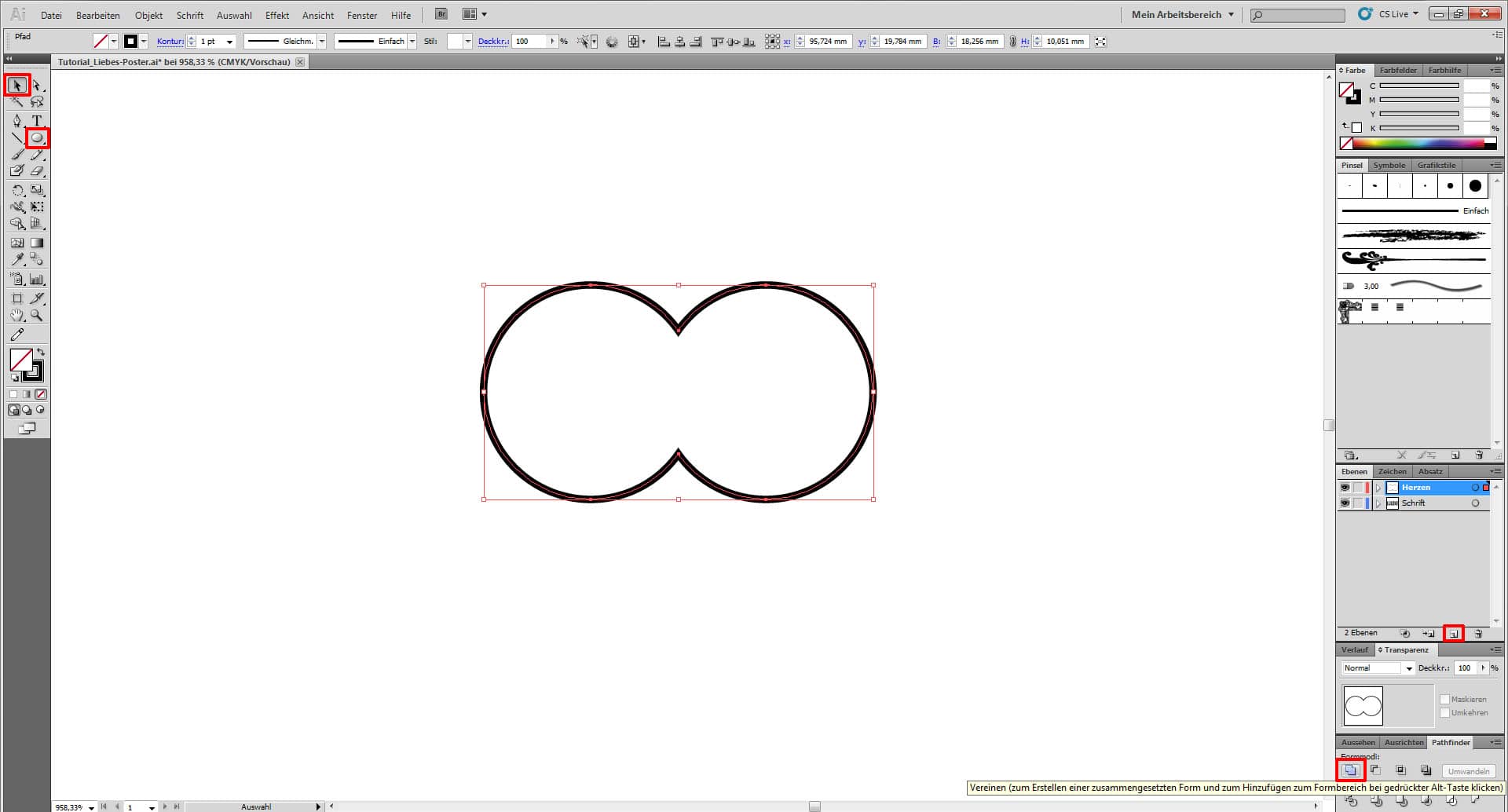
Task: Expand the Herzen layer disclosure triangle
Action: [1378, 487]
